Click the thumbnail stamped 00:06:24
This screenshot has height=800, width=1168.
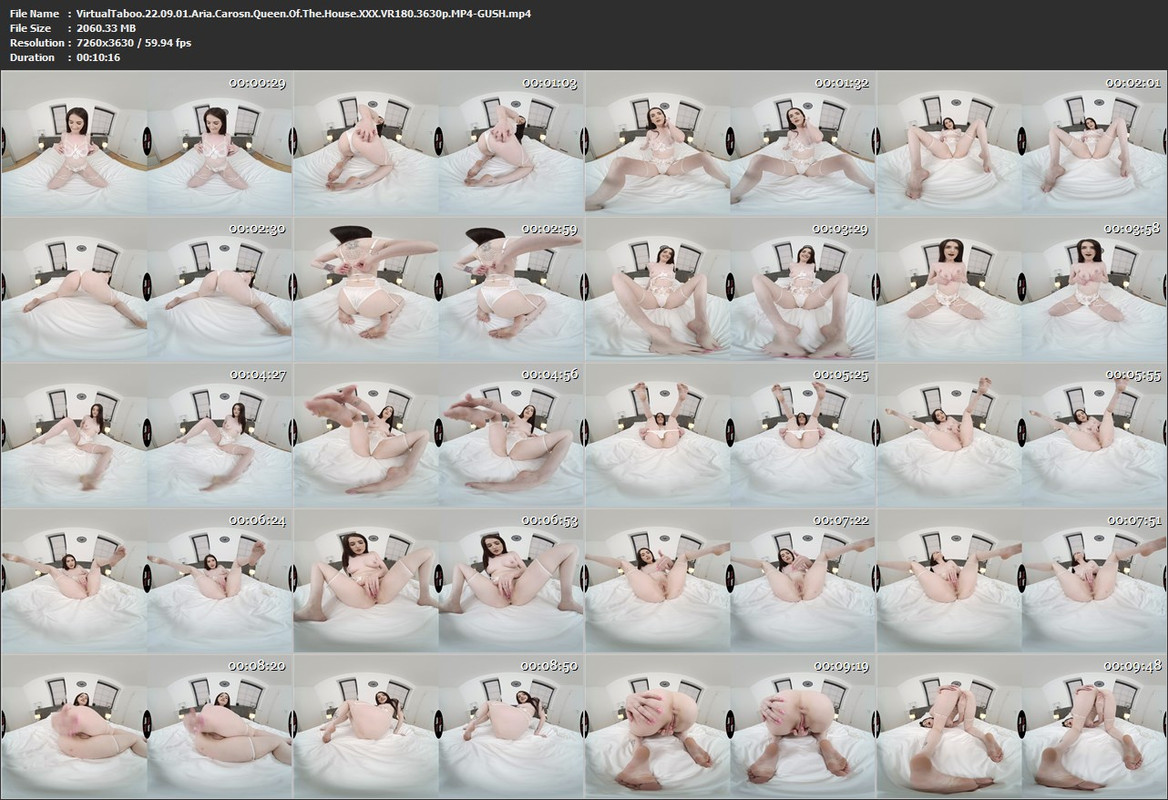pyautogui.click(x=147, y=581)
